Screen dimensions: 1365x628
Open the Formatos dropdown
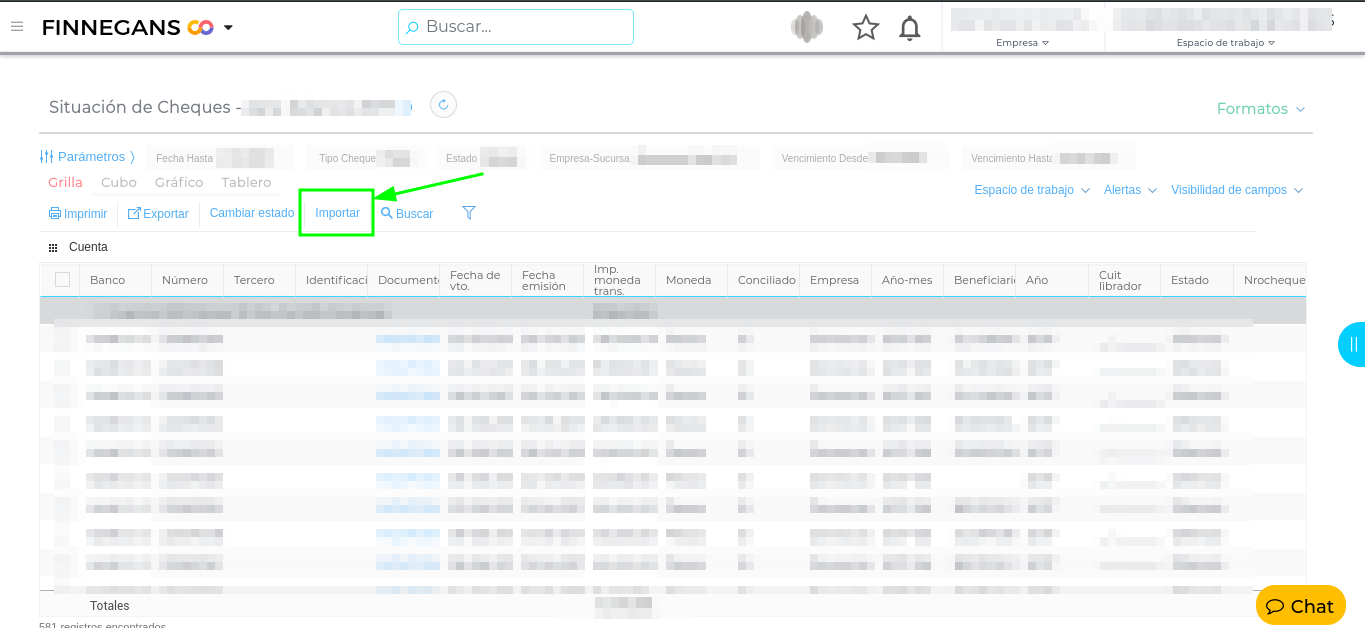1261,109
